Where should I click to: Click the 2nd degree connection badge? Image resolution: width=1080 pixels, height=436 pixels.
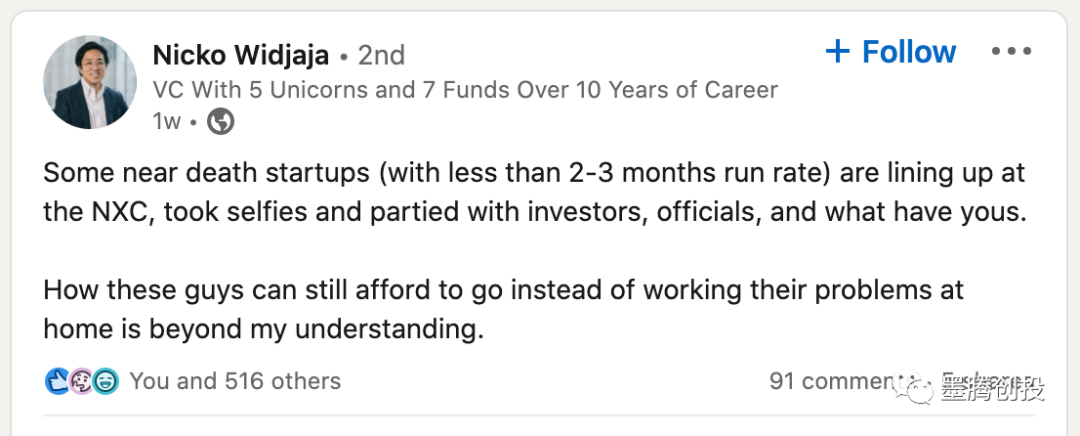[x=381, y=55]
